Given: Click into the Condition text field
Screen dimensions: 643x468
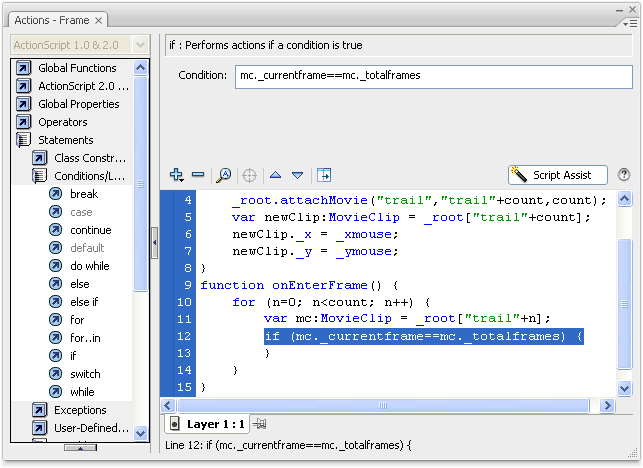Looking at the screenshot, I should [x=433, y=76].
